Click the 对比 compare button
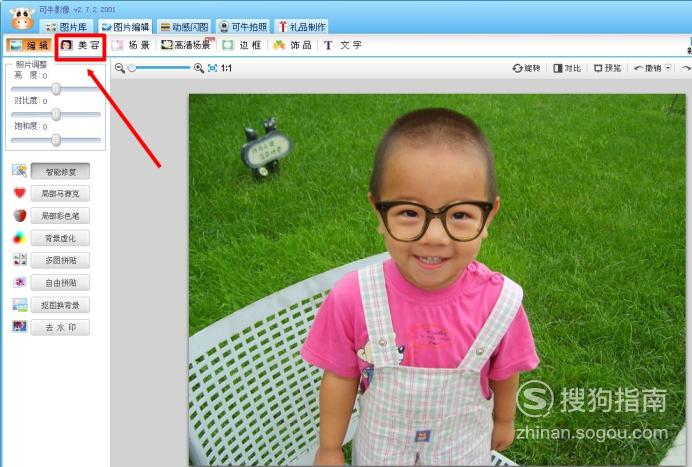 [x=567, y=68]
